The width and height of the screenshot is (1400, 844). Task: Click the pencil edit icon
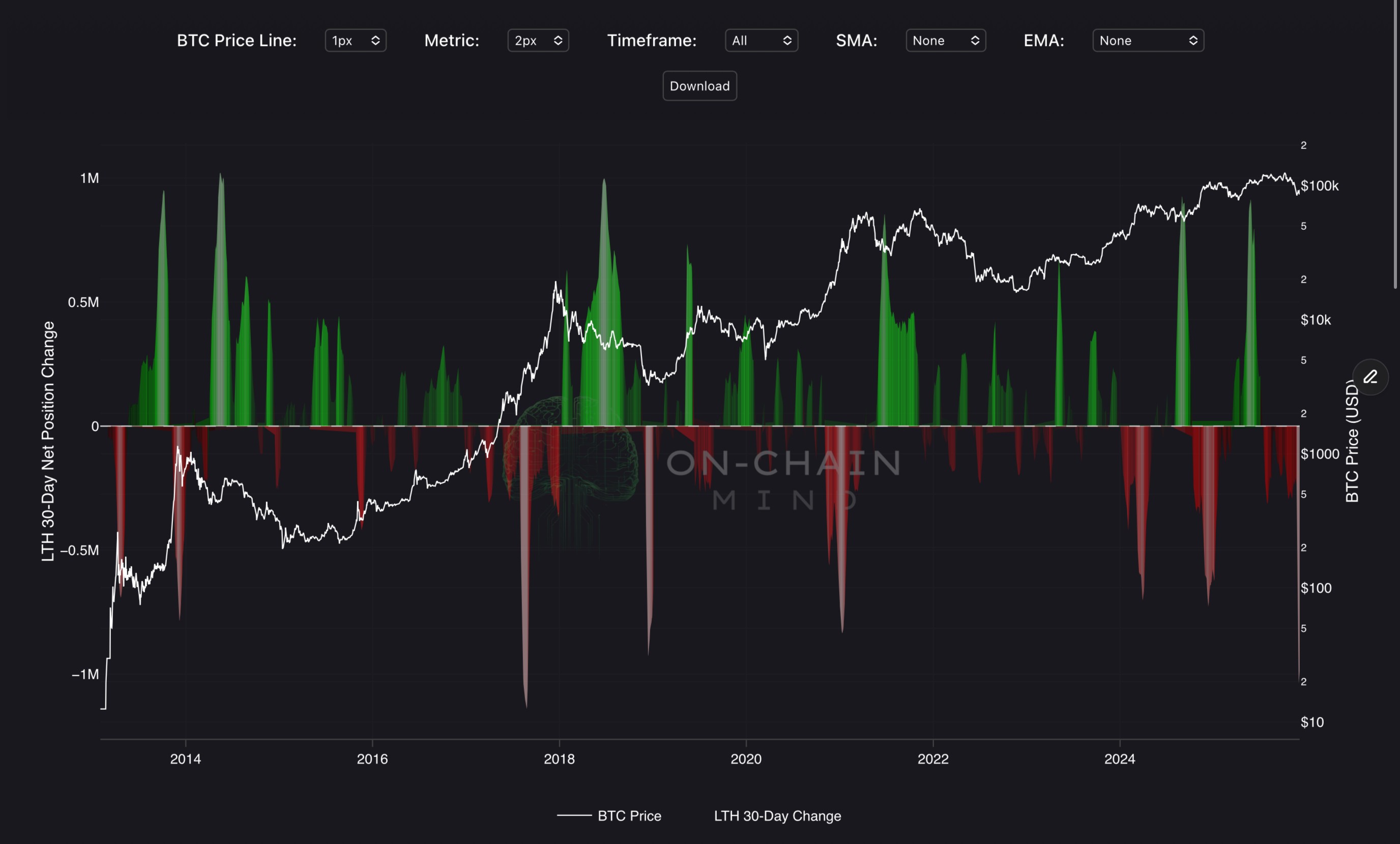[1370, 377]
